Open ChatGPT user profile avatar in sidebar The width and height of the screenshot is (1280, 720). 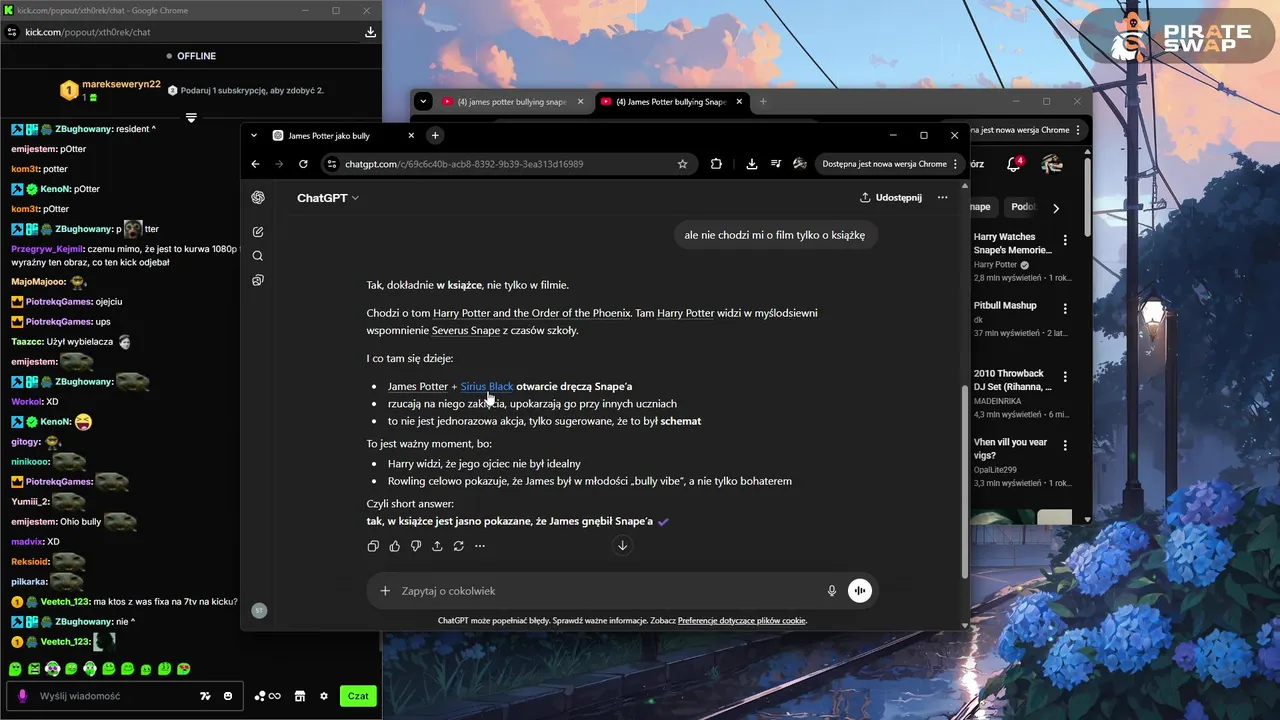coord(259,610)
